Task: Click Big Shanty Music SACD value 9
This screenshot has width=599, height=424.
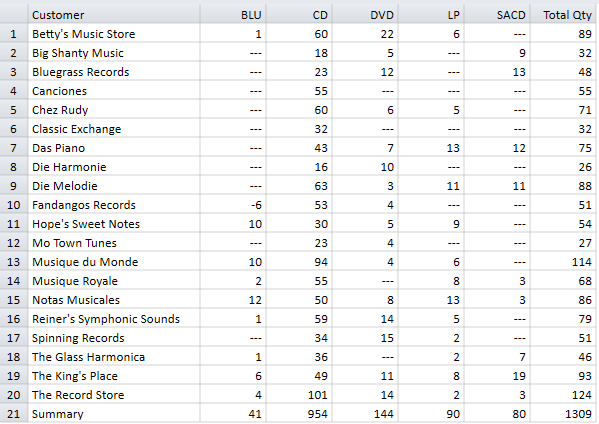Action: (x=497, y=53)
